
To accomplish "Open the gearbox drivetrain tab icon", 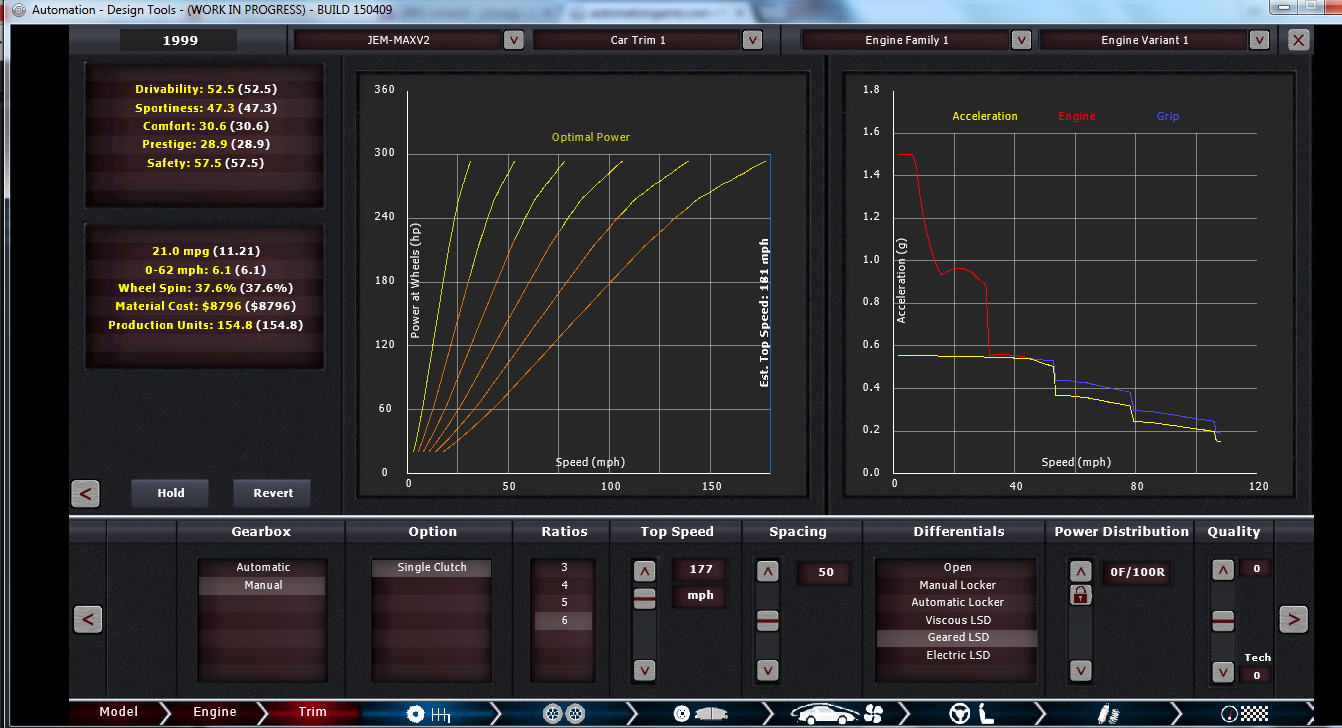I will [x=428, y=713].
